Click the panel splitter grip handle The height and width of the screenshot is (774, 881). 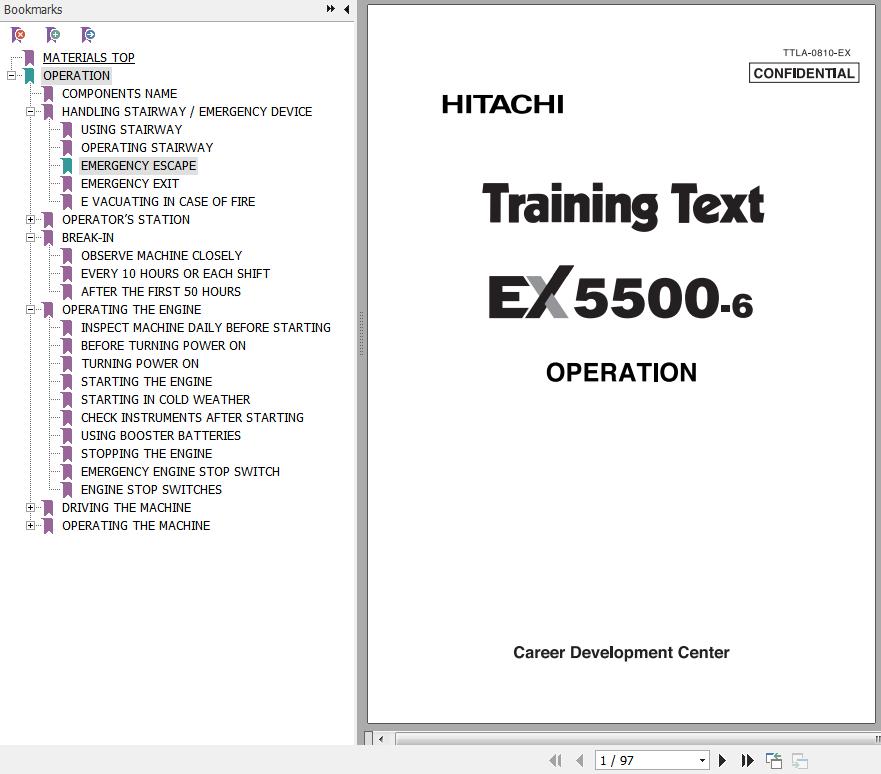[361, 334]
